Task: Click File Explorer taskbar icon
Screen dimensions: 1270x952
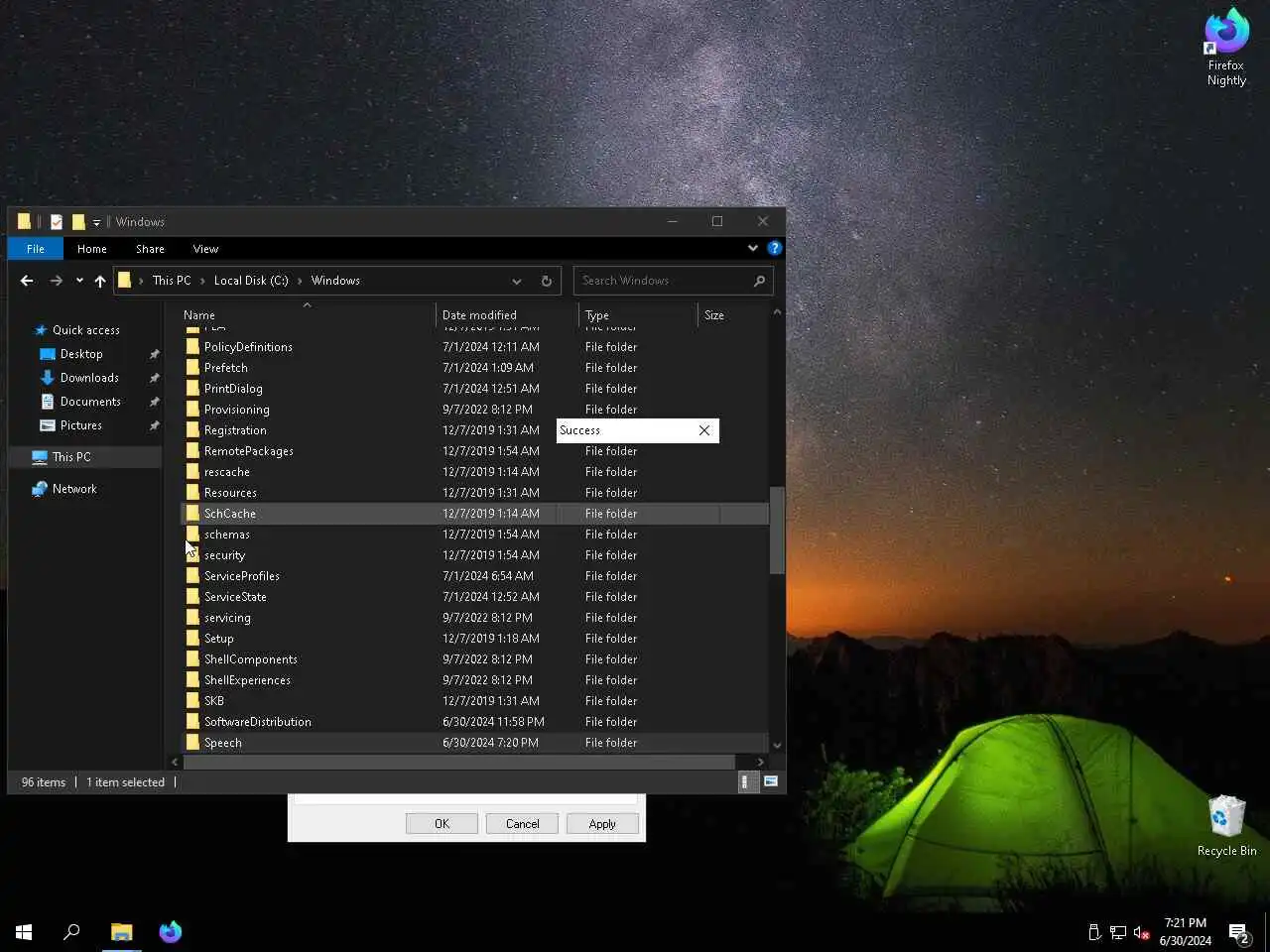Action: (122, 932)
